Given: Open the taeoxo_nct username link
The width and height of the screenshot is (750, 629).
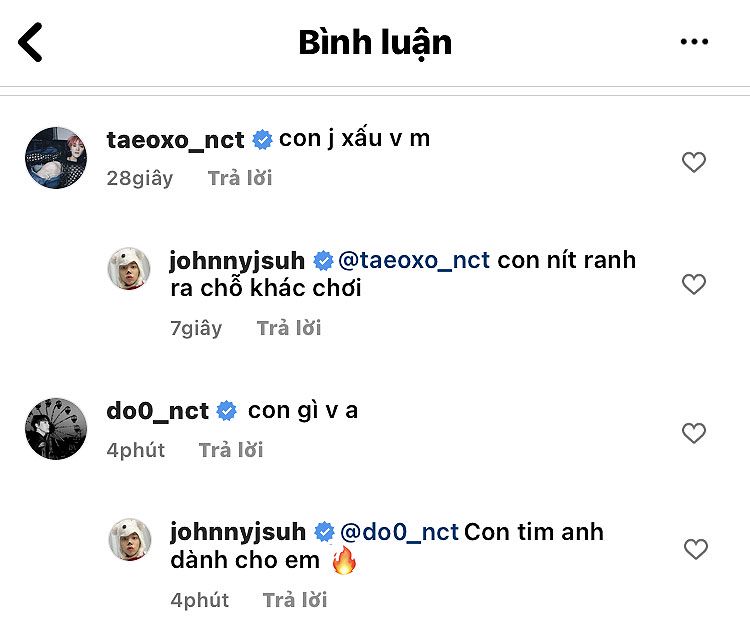Looking at the screenshot, I should point(175,140).
